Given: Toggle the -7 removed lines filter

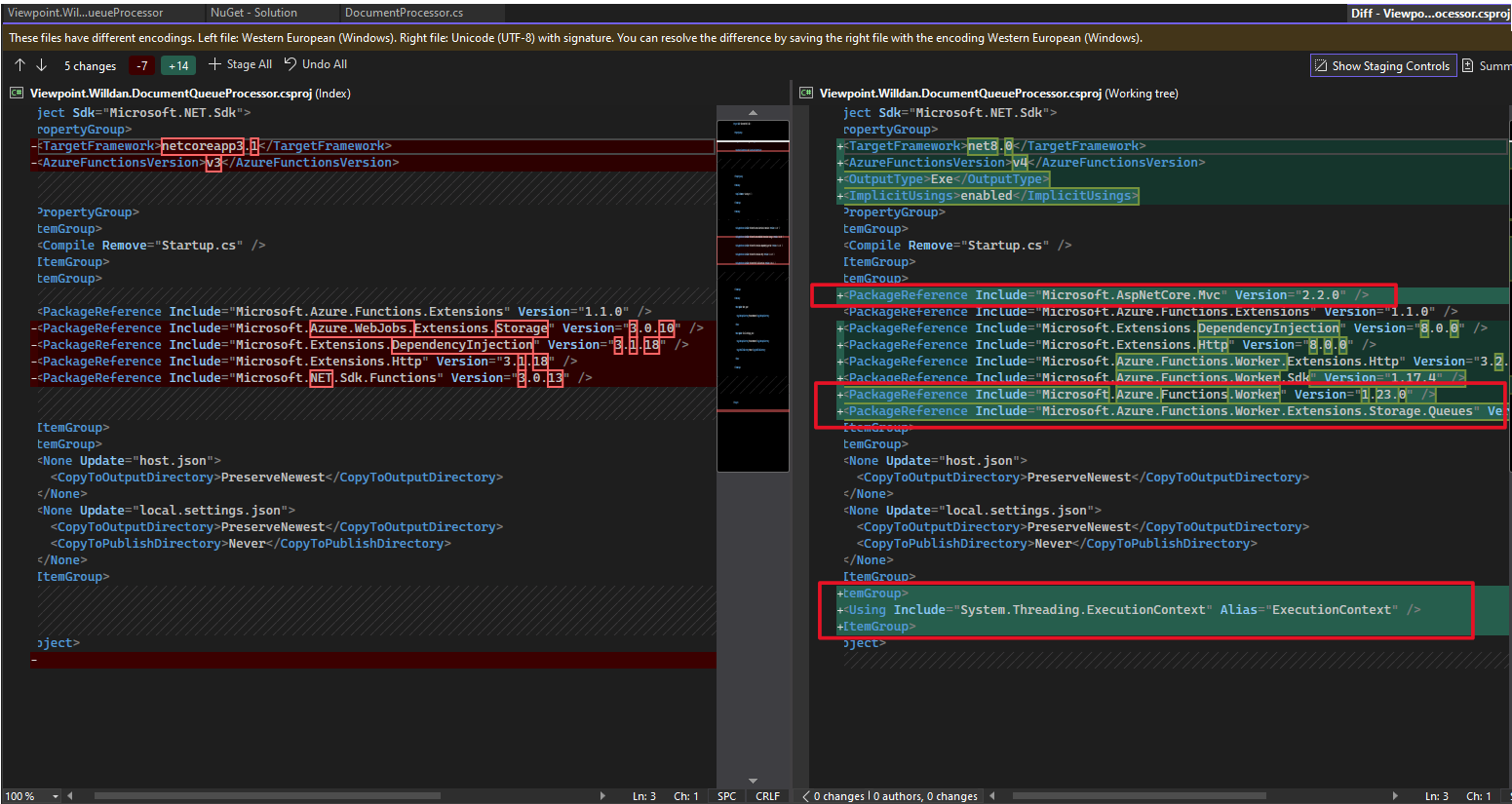Looking at the screenshot, I should [142, 66].
